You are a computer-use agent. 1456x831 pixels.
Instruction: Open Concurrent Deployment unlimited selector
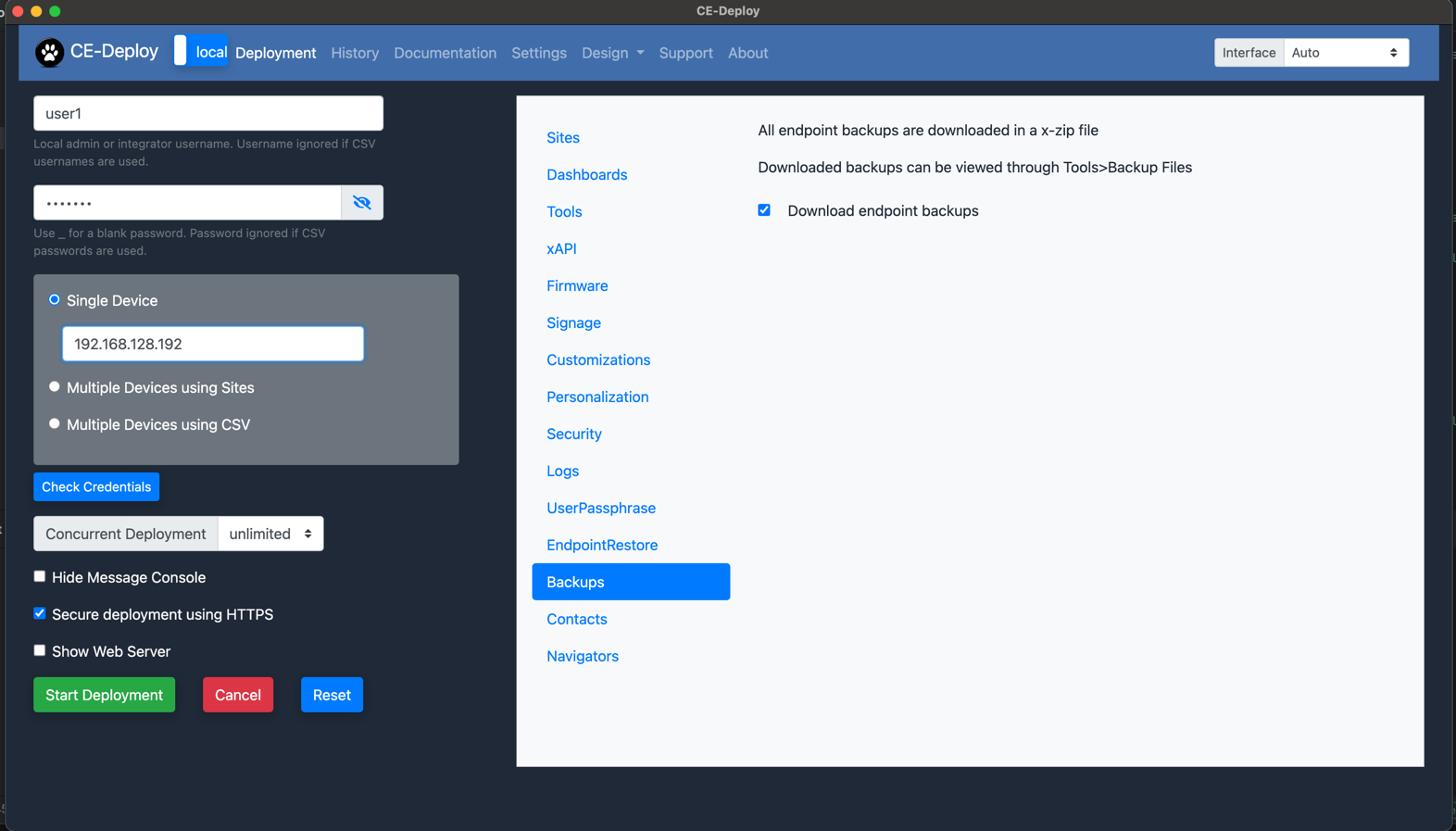pos(270,534)
